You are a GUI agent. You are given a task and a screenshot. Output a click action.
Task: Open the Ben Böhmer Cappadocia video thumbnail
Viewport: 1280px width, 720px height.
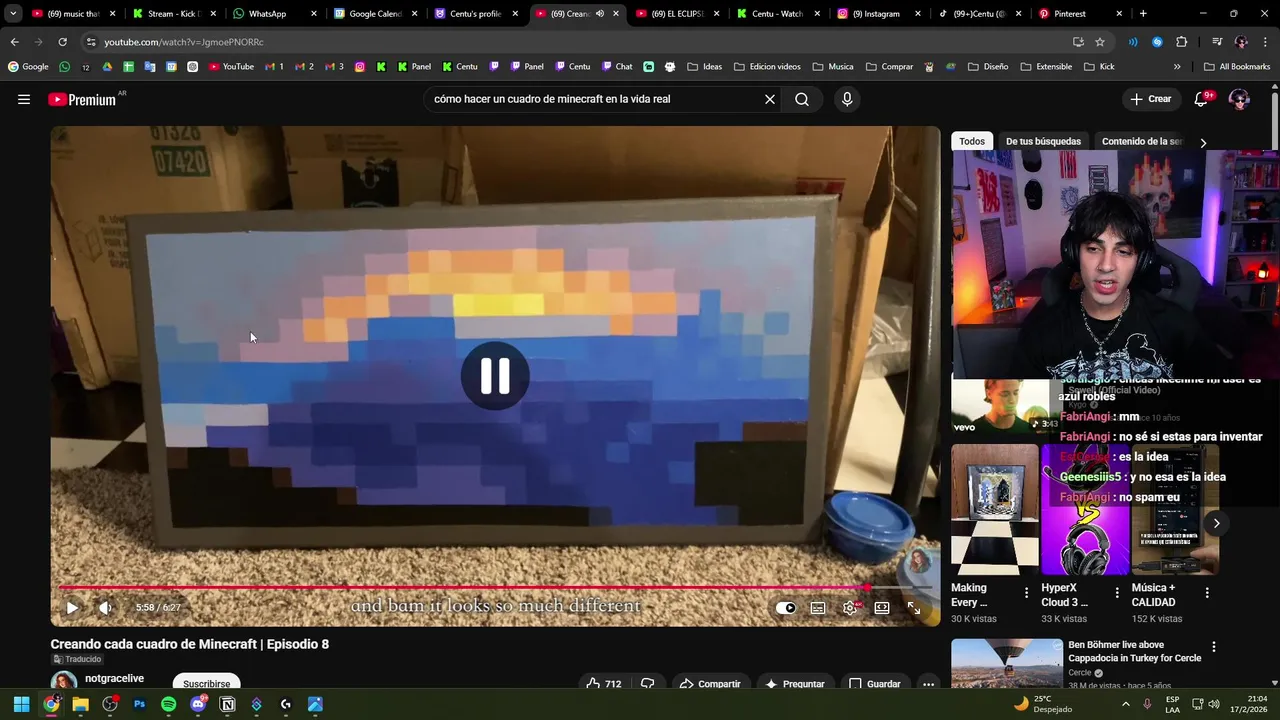coord(1007,664)
